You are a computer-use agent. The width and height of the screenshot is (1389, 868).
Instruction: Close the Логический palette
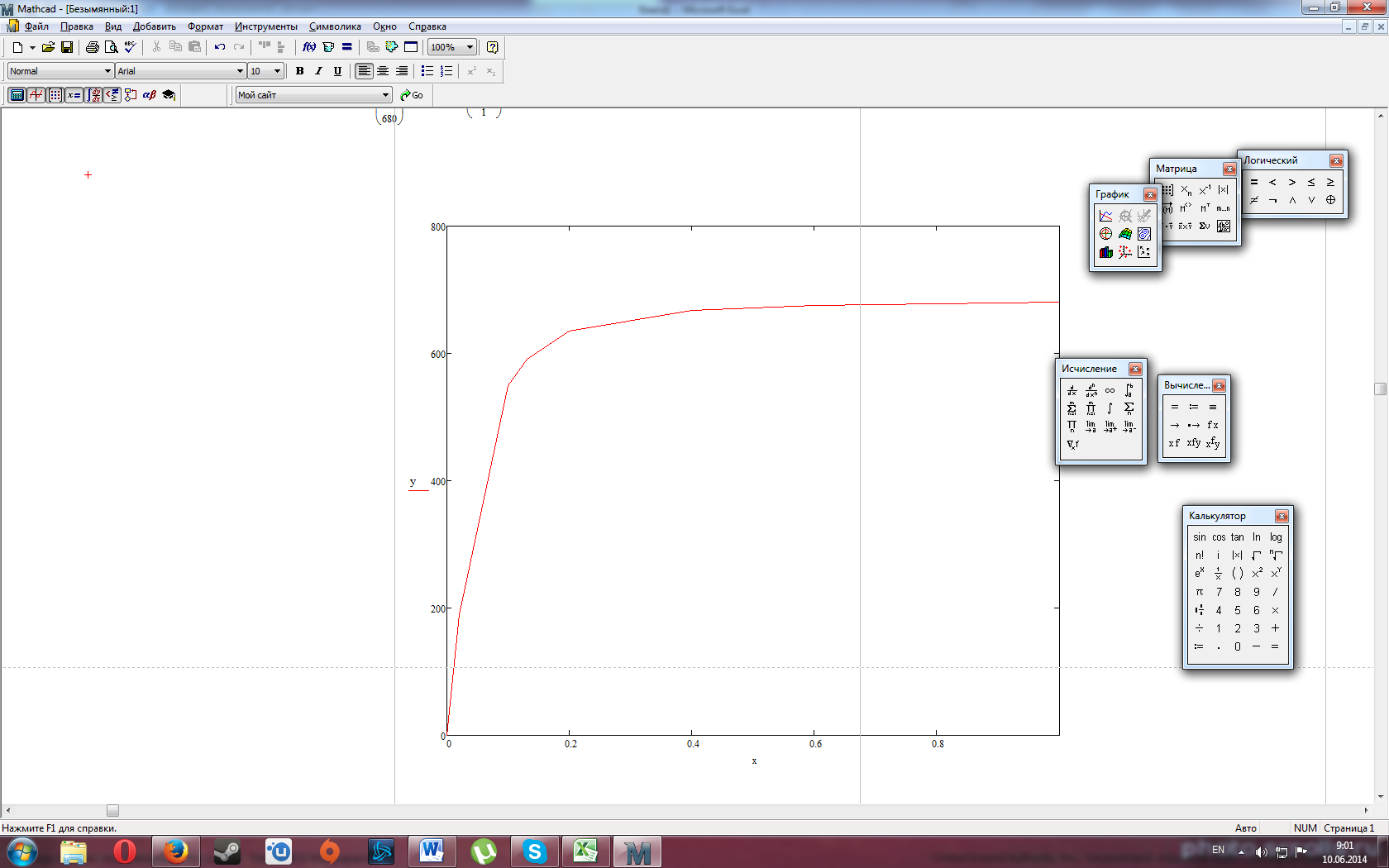pyautogui.click(x=1335, y=160)
